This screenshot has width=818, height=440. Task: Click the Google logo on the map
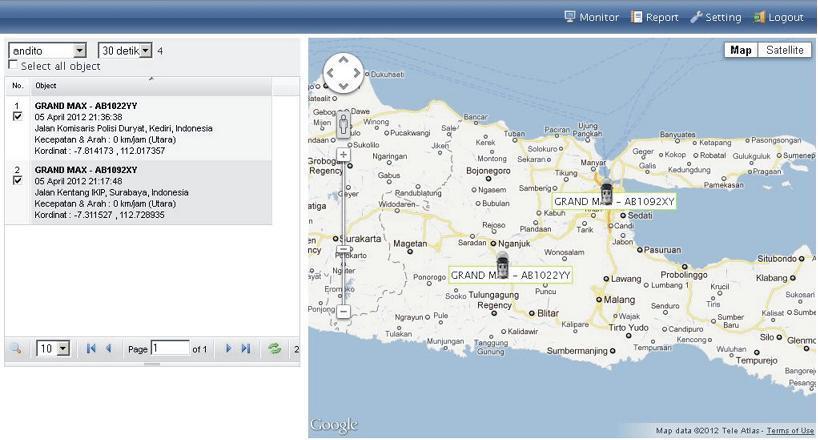(334, 425)
